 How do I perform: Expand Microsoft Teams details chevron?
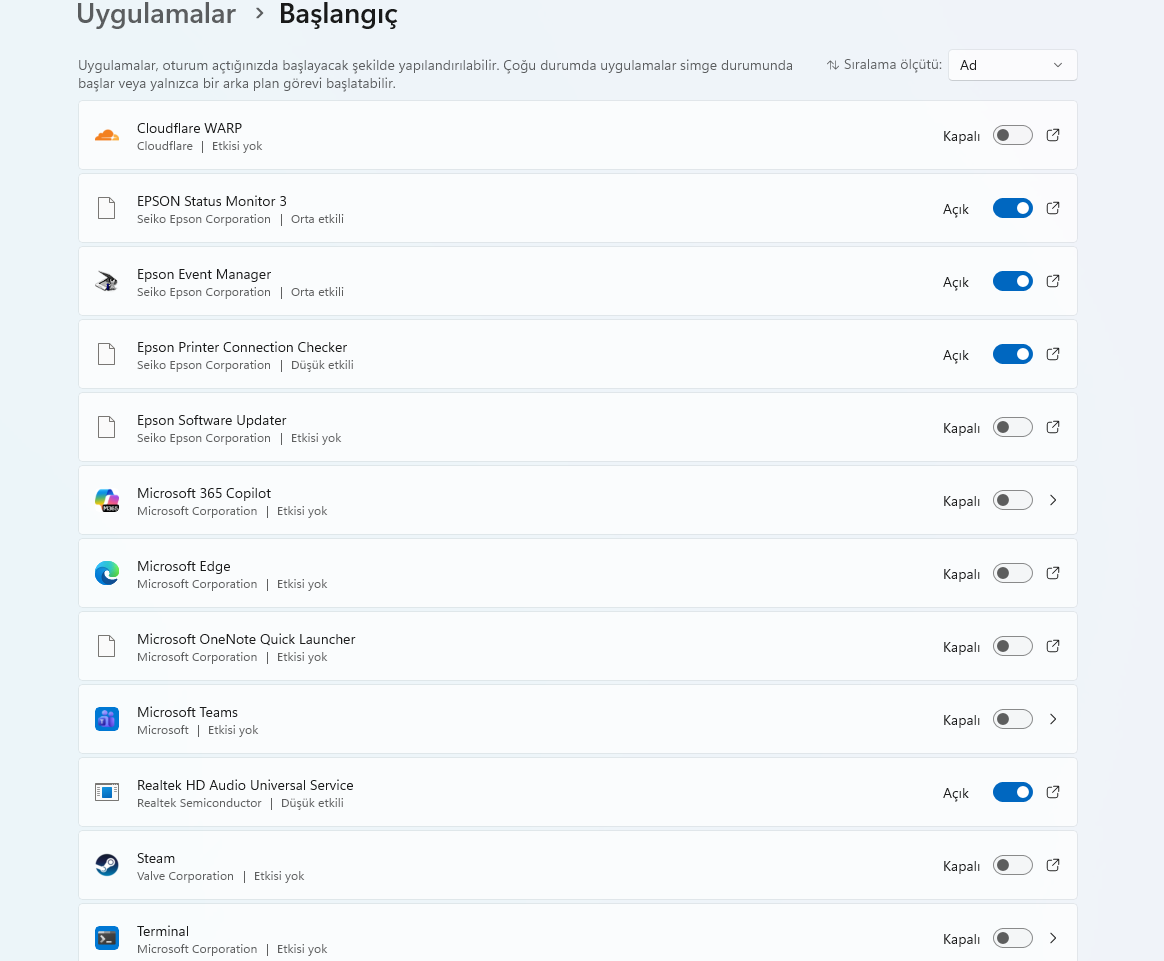[1053, 720]
